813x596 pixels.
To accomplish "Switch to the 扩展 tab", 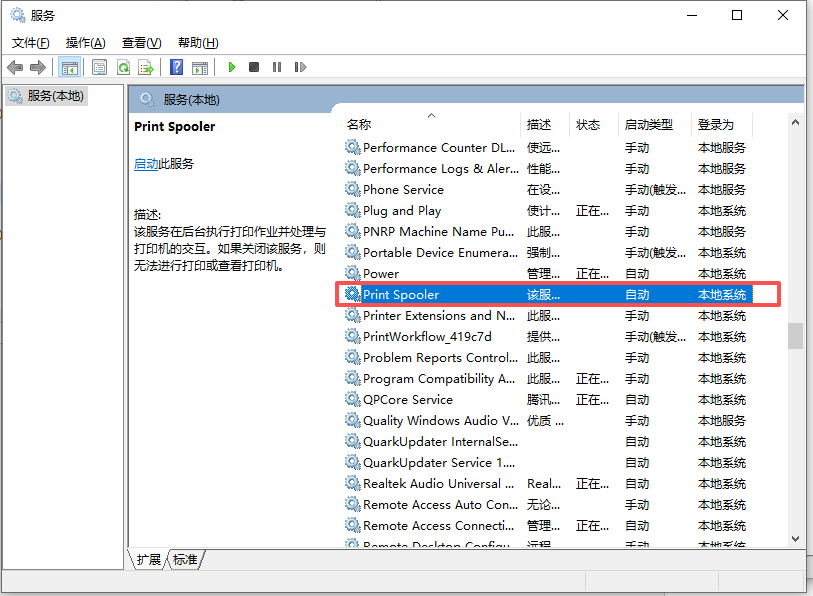I will click(148, 560).
